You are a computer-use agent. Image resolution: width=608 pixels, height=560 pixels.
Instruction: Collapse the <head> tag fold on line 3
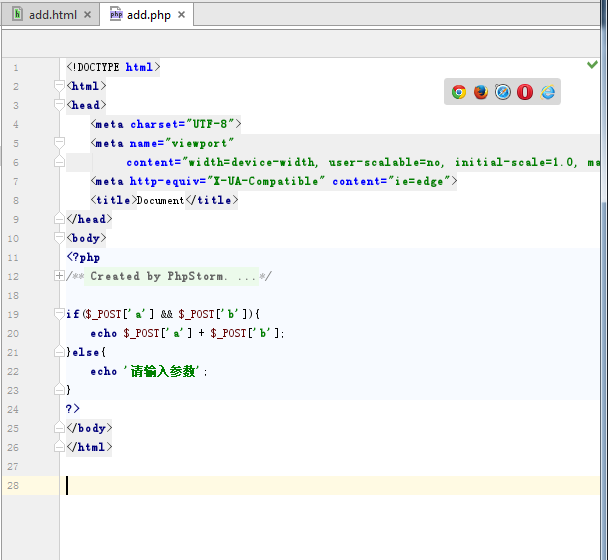tap(59, 105)
